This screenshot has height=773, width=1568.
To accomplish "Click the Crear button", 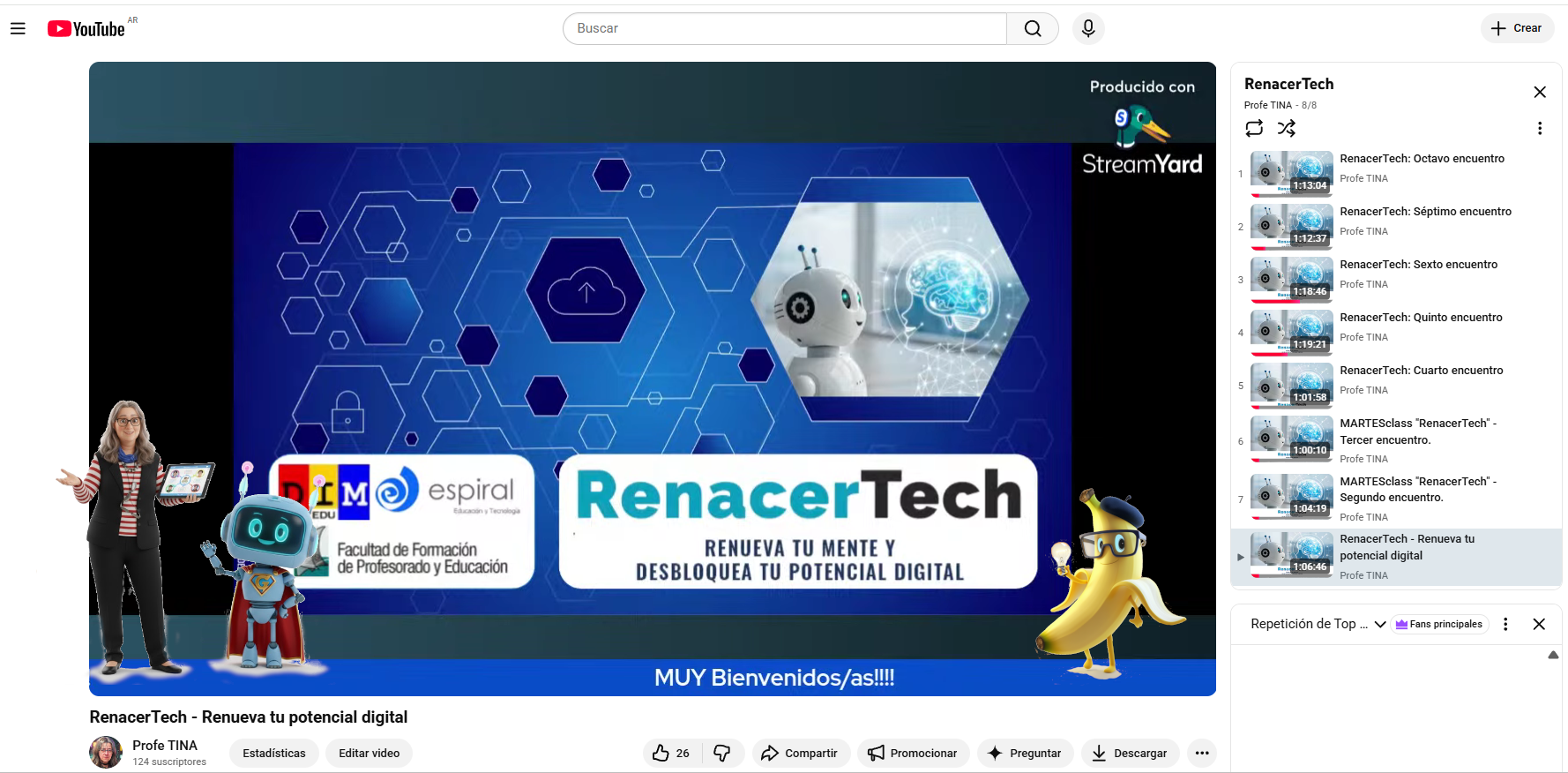I will [1517, 28].
